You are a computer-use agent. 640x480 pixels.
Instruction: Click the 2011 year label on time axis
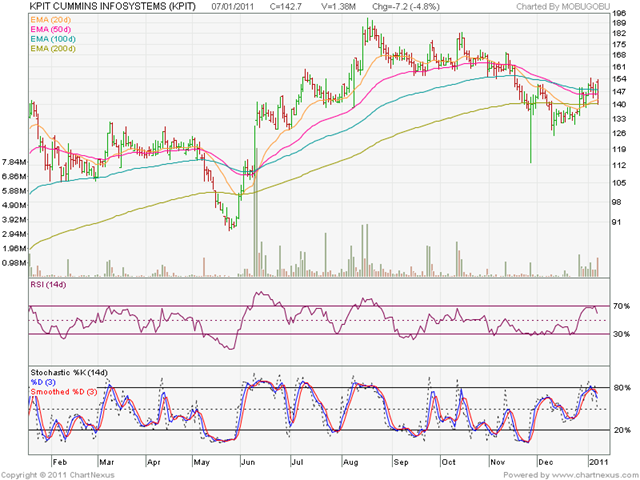598,462
